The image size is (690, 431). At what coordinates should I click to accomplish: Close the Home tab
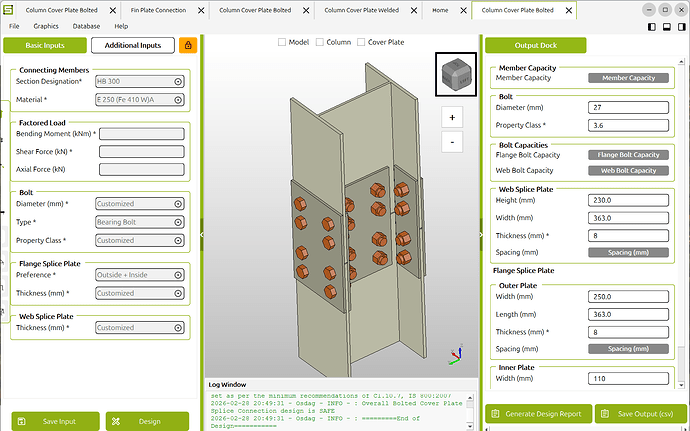coord(463,10)
